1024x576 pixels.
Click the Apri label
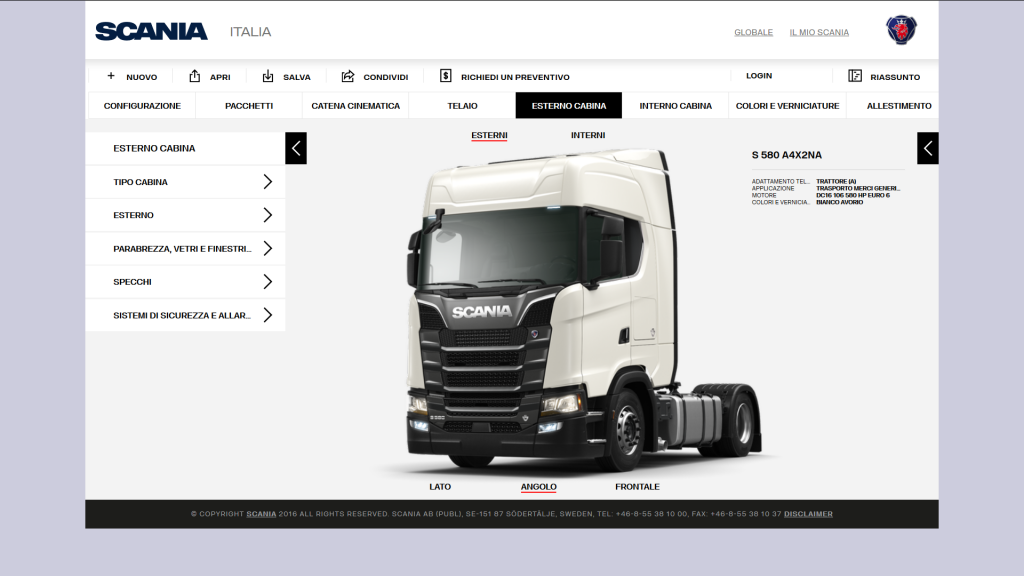(220, 77)
